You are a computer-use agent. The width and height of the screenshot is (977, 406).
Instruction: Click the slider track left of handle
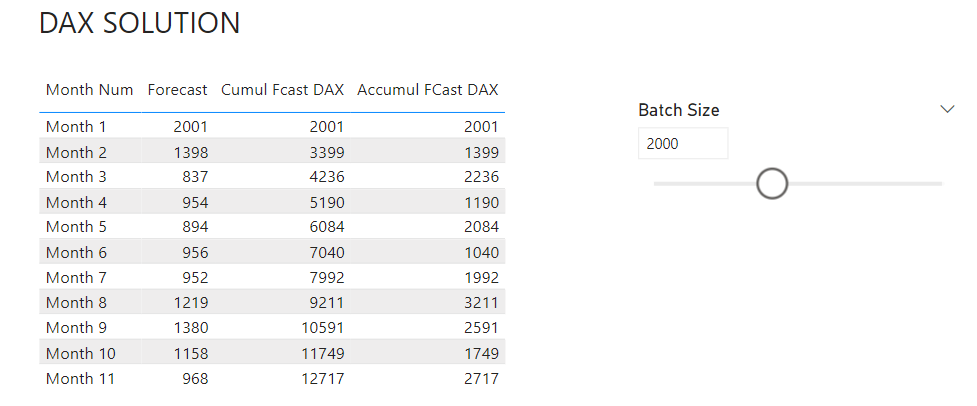coord(705,184)
